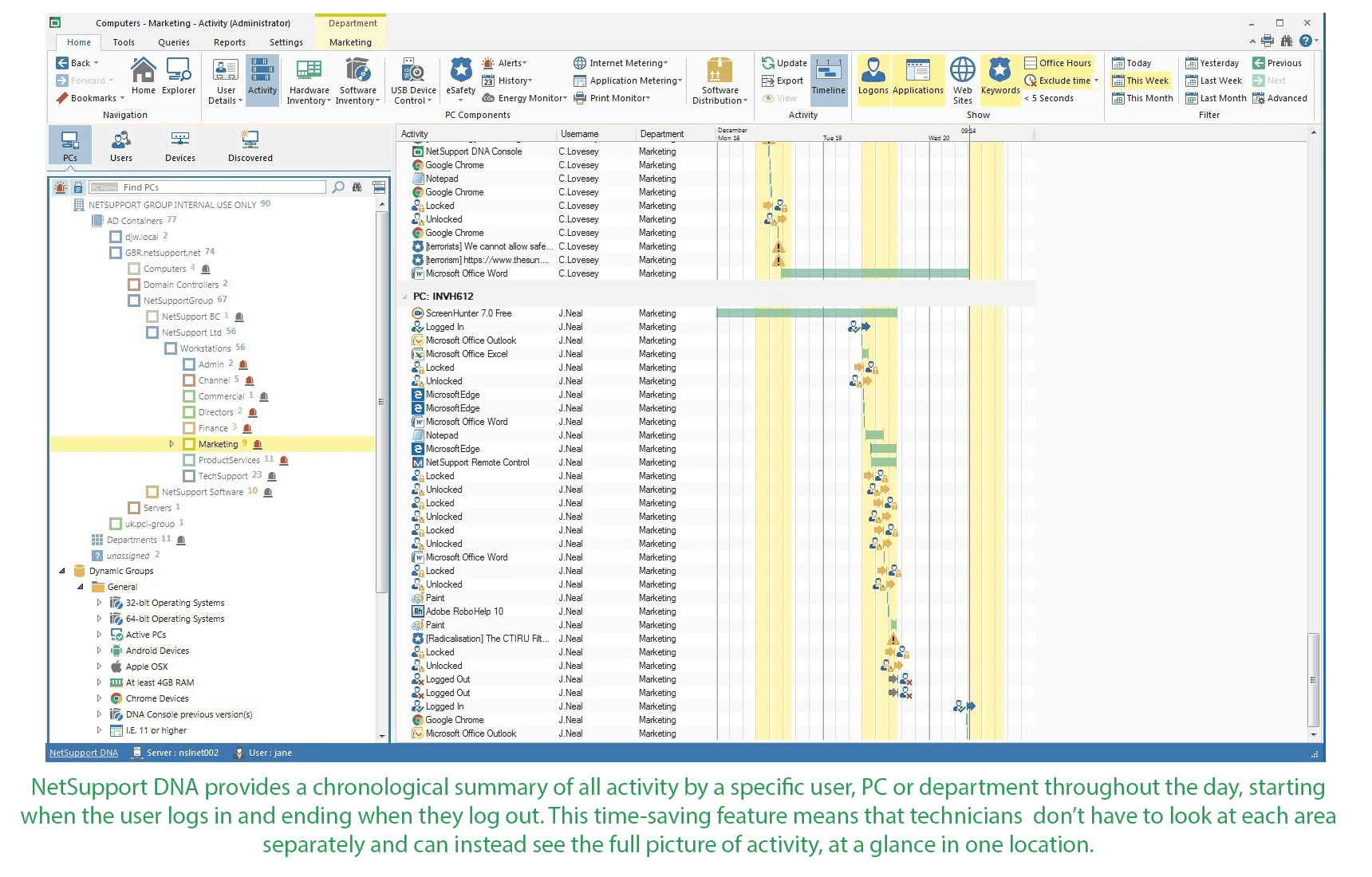
Task: Check the Finance department checkbox
Action: [189, 428]
